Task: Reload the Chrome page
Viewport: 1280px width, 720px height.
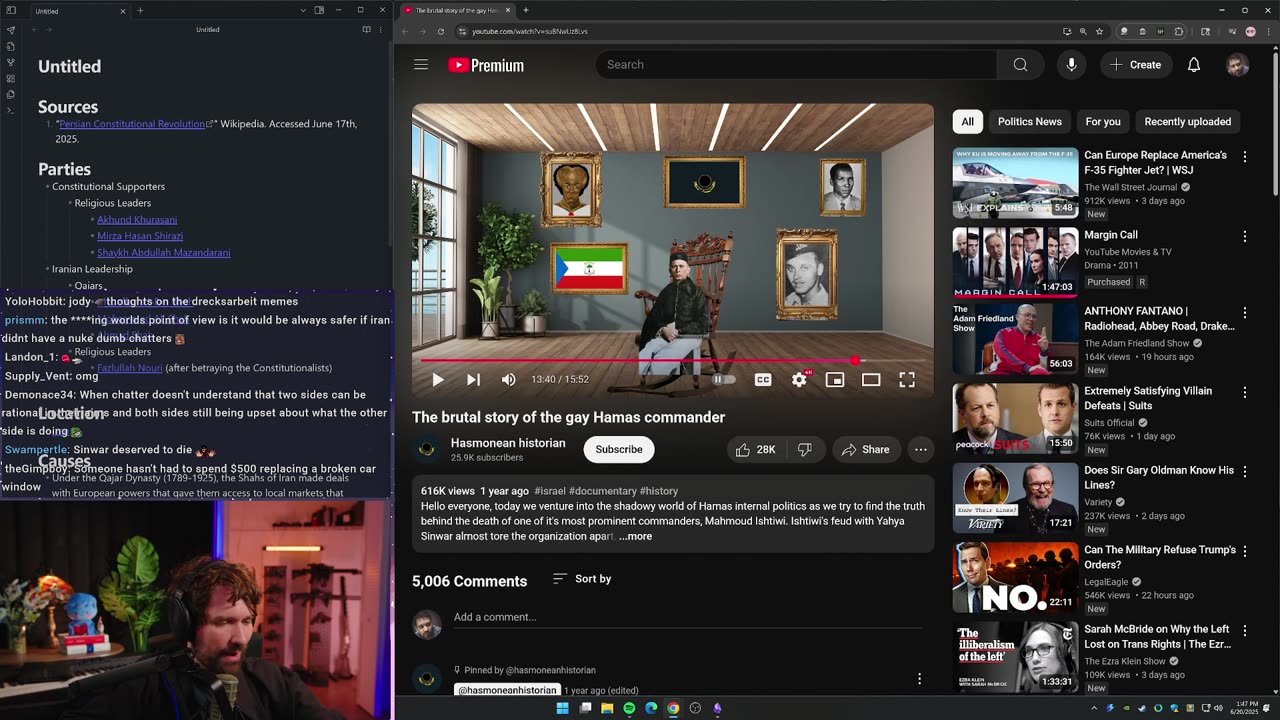Action: [x=441, y=31]
